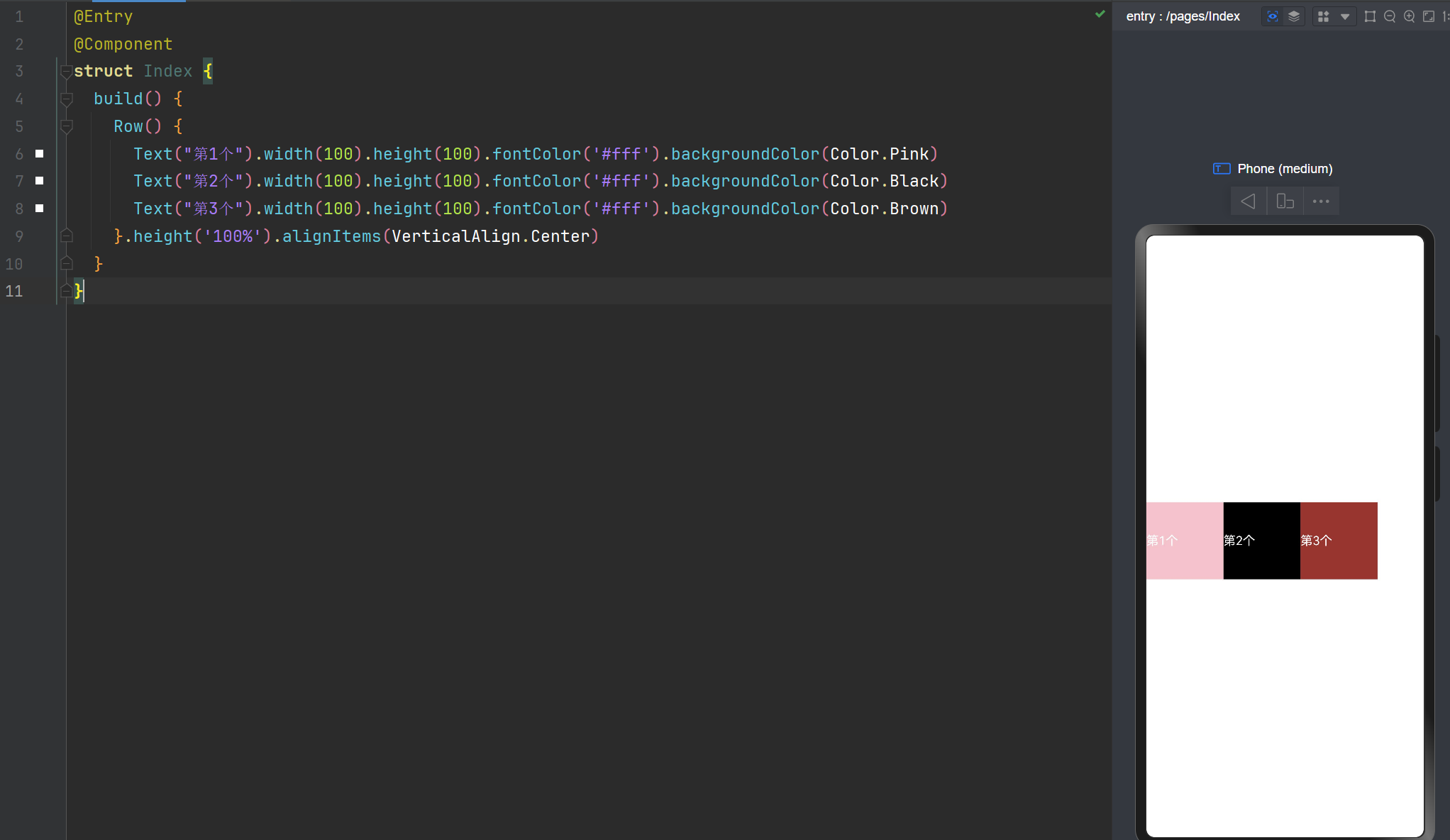The image size is (1450, 840).
Task: Click the fit-to-screen icon
Action: click(x=1429, y=16)
